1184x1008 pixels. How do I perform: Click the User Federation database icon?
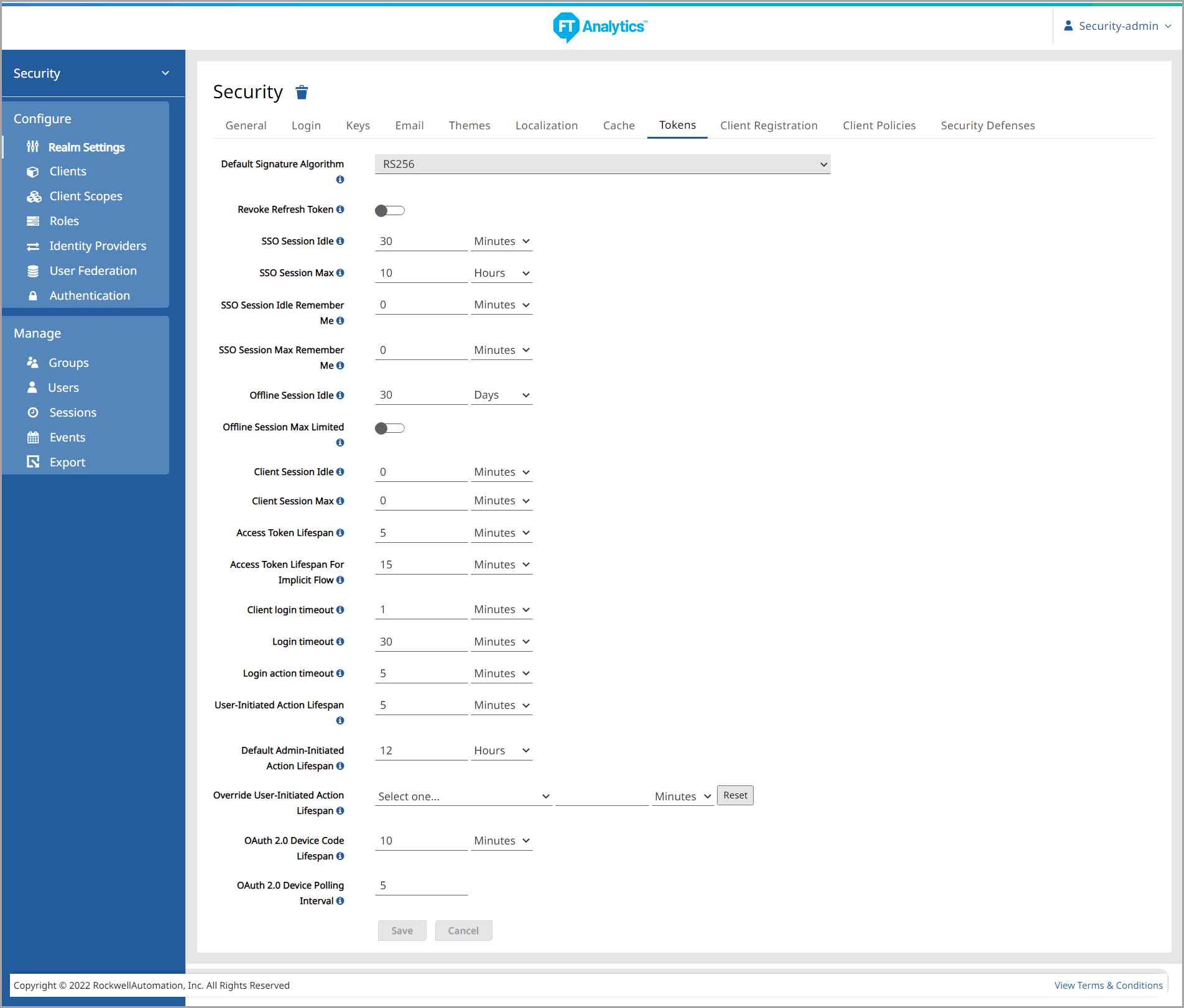click(x=33, y=271)
